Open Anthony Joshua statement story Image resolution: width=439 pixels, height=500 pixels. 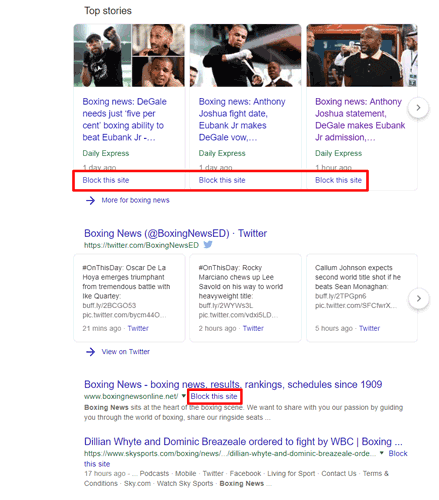click(x=360, y=119)
